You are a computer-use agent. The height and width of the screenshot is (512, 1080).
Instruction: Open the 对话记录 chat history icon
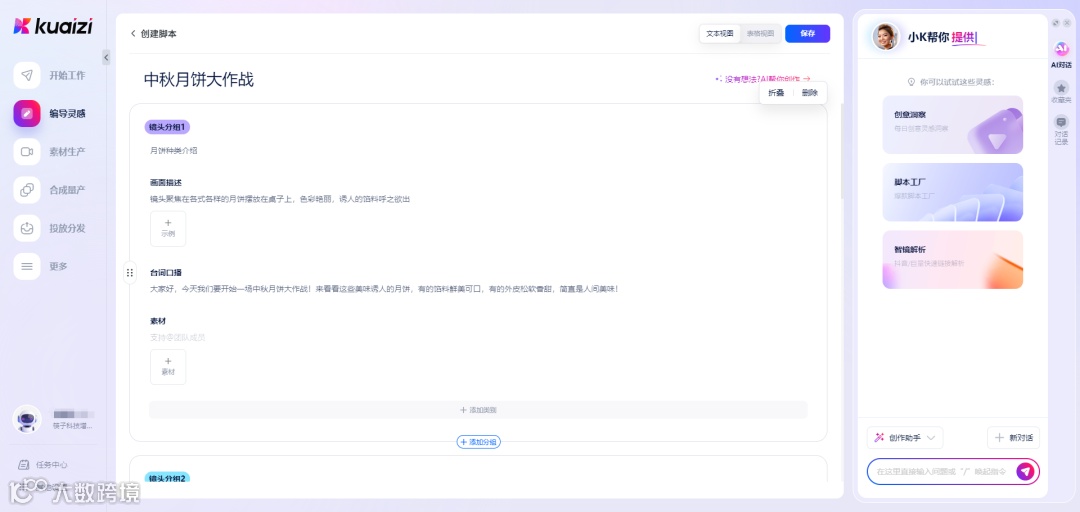1061,122
